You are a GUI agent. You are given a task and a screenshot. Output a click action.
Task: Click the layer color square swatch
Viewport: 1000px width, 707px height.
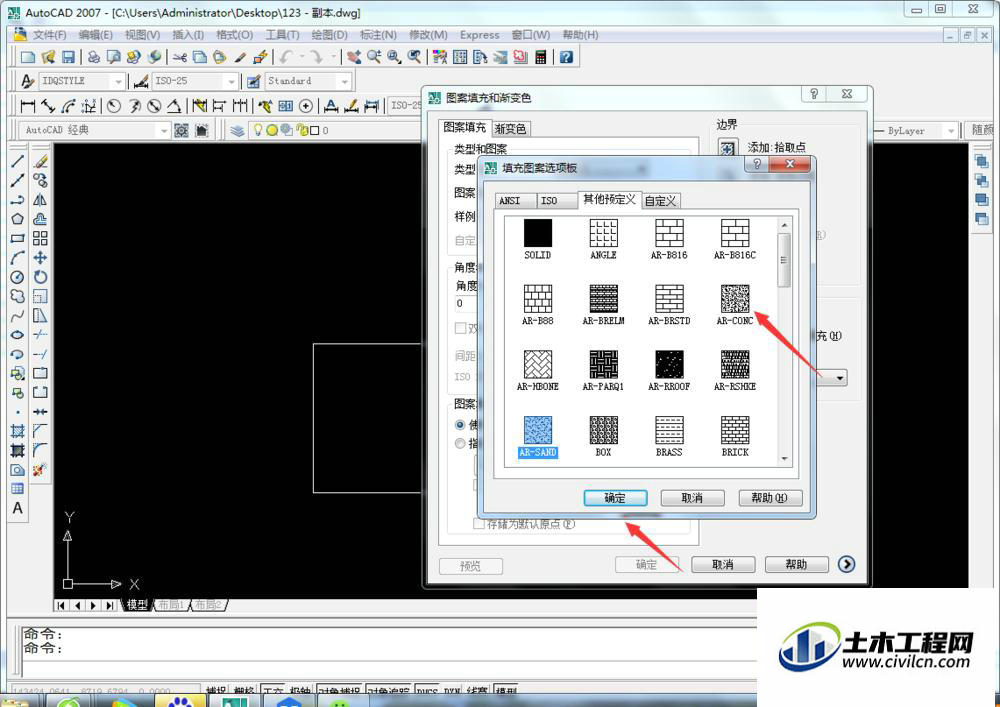314,130
